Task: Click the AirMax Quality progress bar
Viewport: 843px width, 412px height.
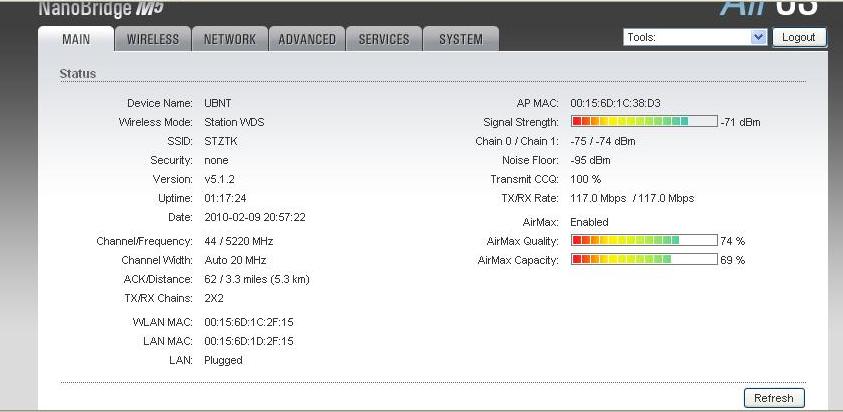Action: (x=643, y=241)
